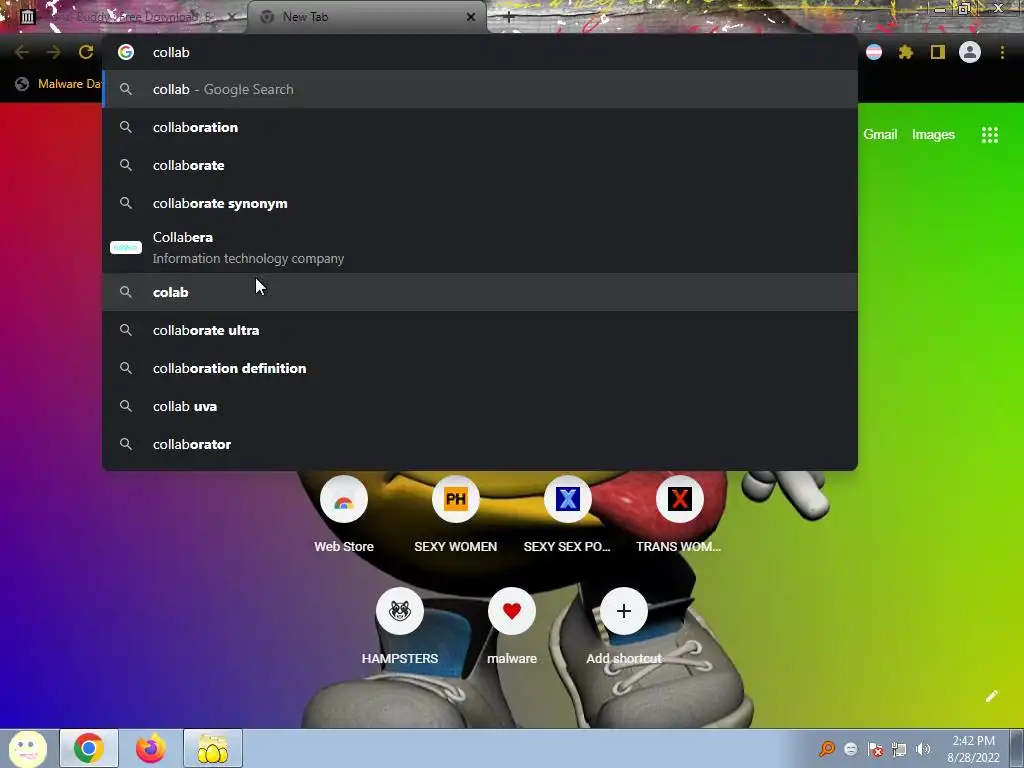1024x768 pixels.
Task: Click the volume speaker tray icon
Action: pyautogui.click(x=923, y=749)
